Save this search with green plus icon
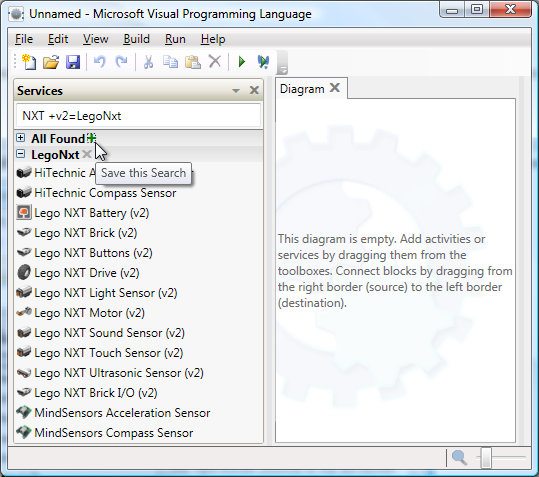 click(91, 138)
